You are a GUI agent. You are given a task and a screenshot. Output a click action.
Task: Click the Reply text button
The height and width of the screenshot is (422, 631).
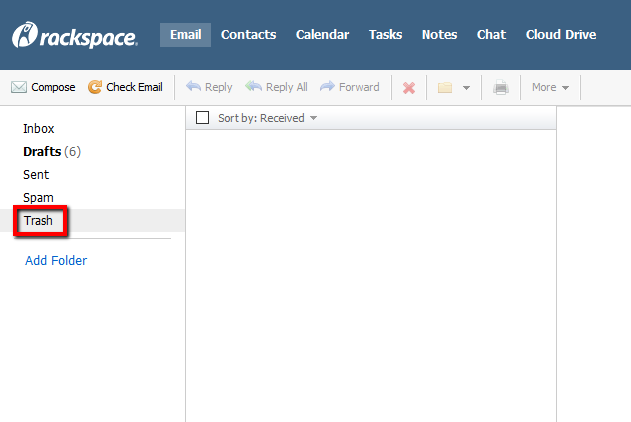click(x=219, y=87)
